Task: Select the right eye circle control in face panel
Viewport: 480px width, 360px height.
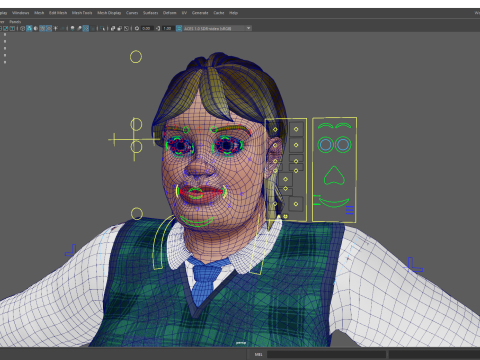Action: point(343,145)
